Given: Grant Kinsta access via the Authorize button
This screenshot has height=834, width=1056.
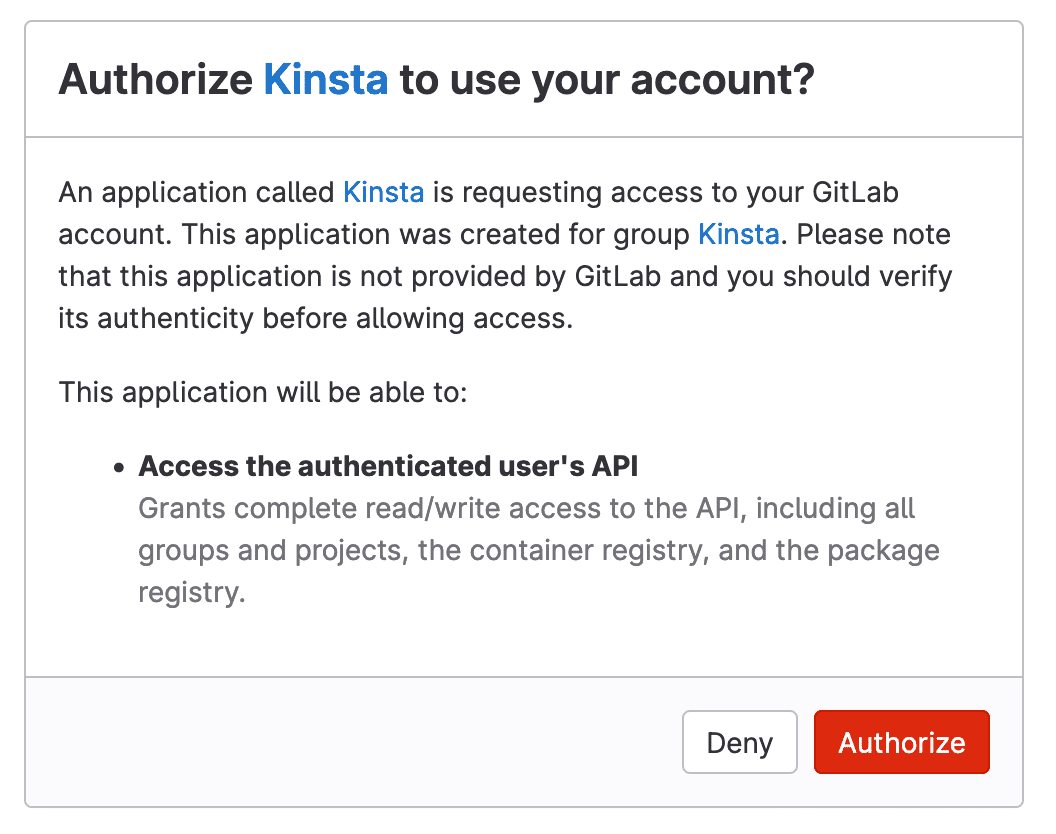Looking at the screenshot, I should point(901,742).
